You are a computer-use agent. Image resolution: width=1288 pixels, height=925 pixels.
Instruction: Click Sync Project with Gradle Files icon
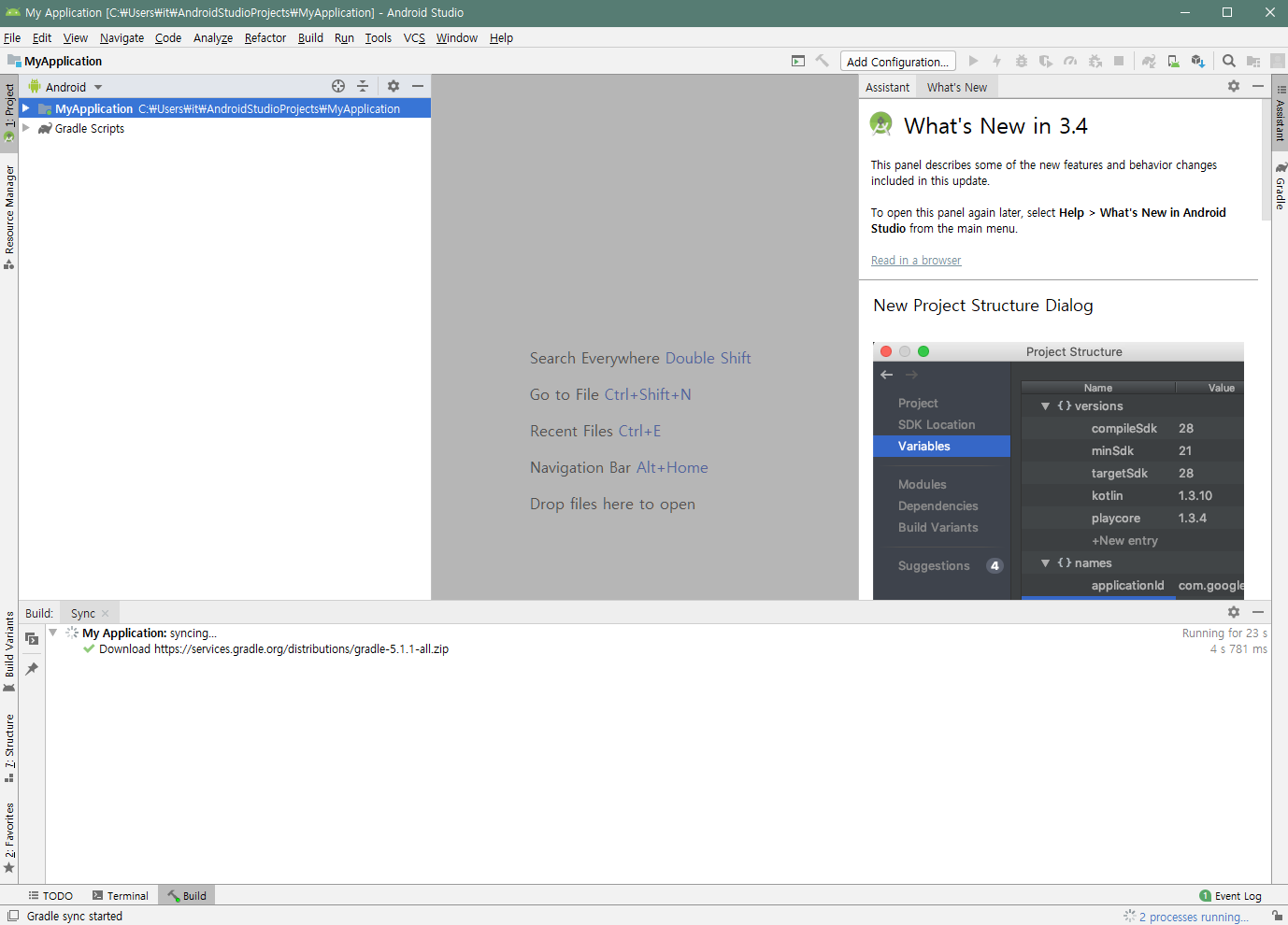click(x=1149, y=61)
